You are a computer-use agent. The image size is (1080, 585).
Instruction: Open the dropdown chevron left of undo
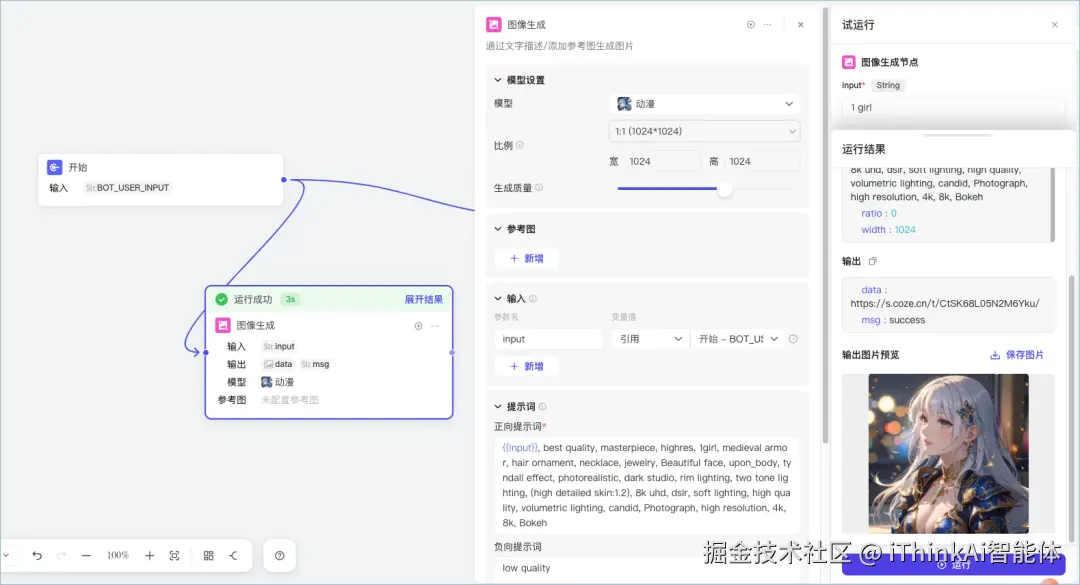[x=6, y=555]
